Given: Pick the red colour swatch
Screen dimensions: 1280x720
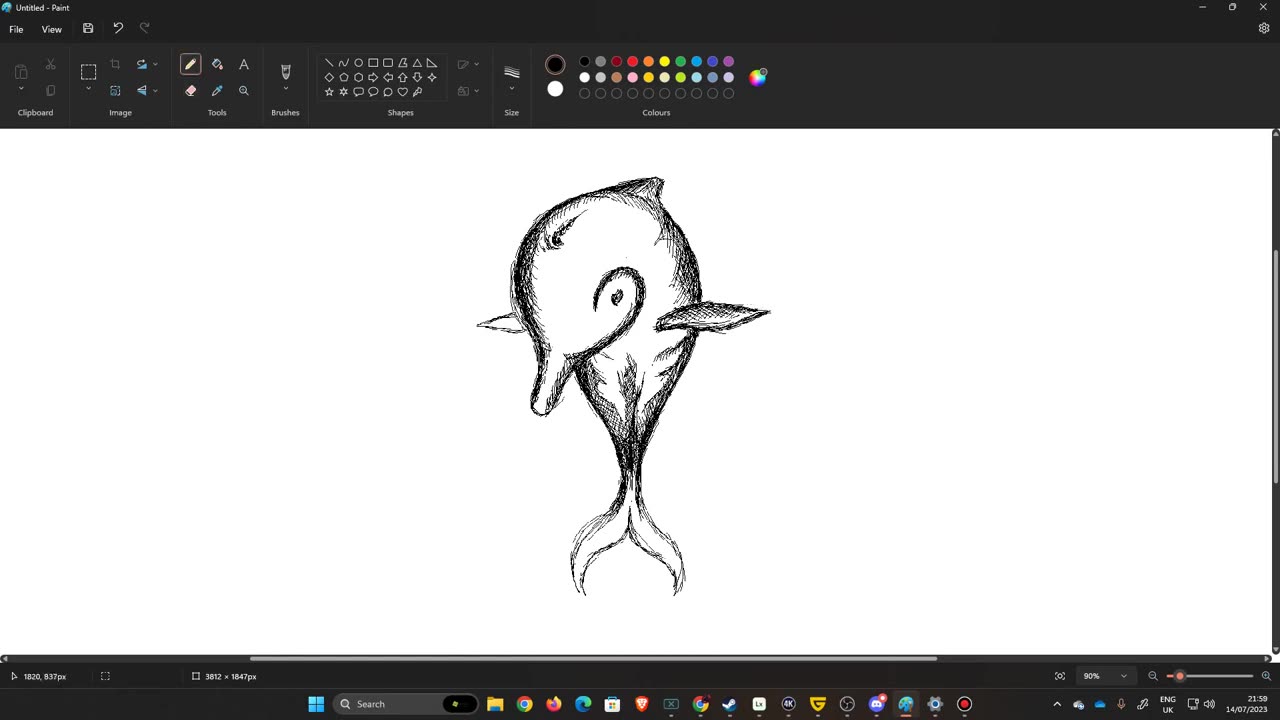Looking at the screenshot, I should [632, 62].
